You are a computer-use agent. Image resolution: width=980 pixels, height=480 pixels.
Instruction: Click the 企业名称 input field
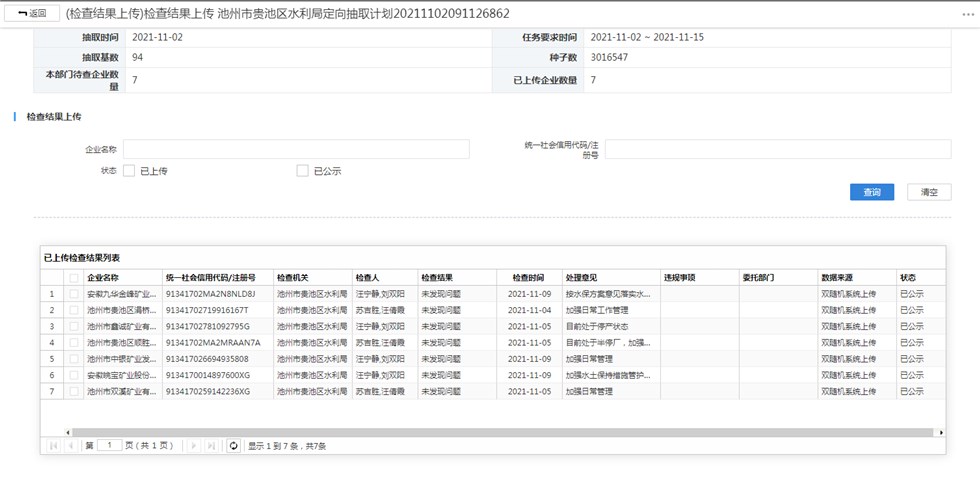pos(296,149)
